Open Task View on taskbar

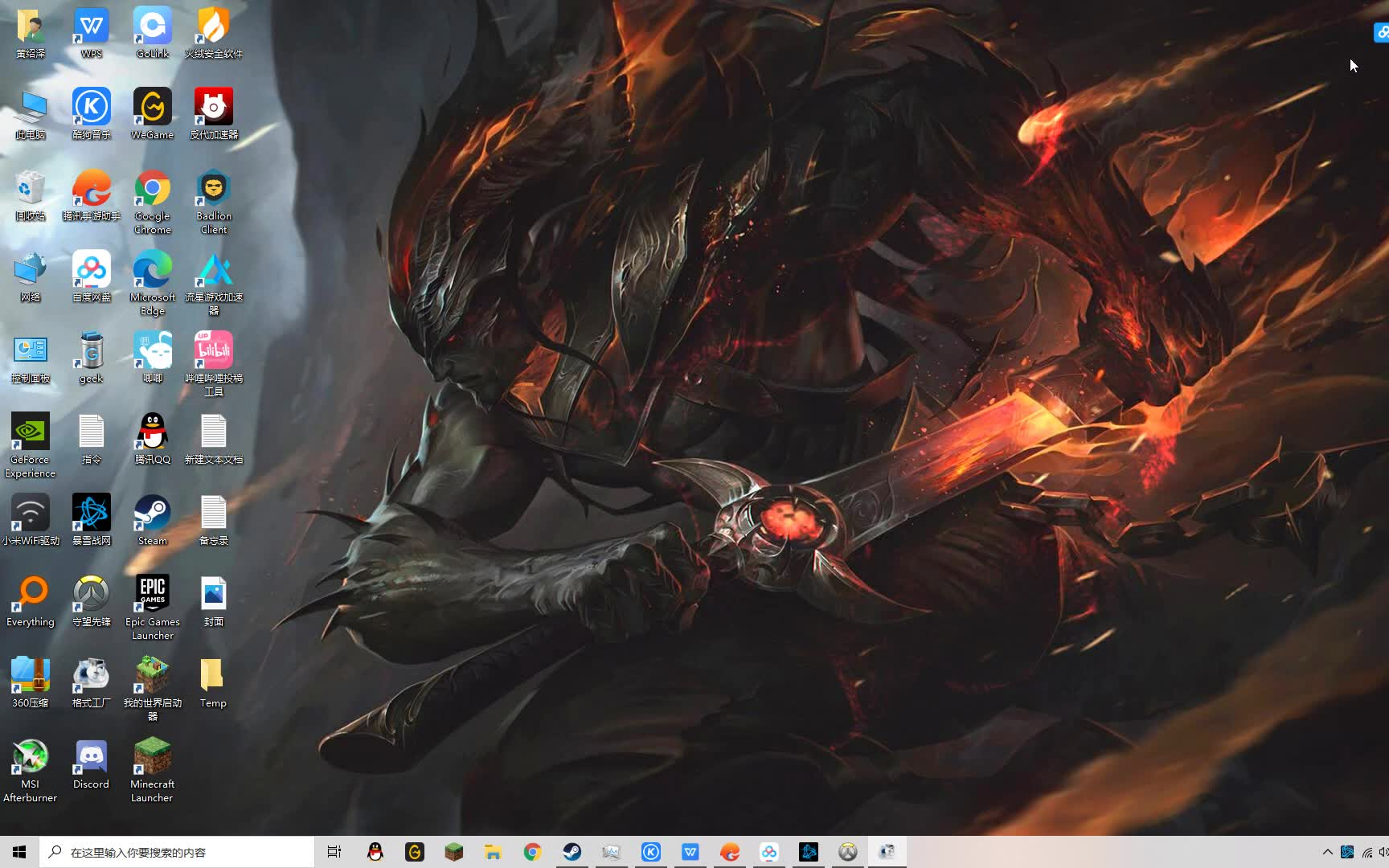(334, 852)
